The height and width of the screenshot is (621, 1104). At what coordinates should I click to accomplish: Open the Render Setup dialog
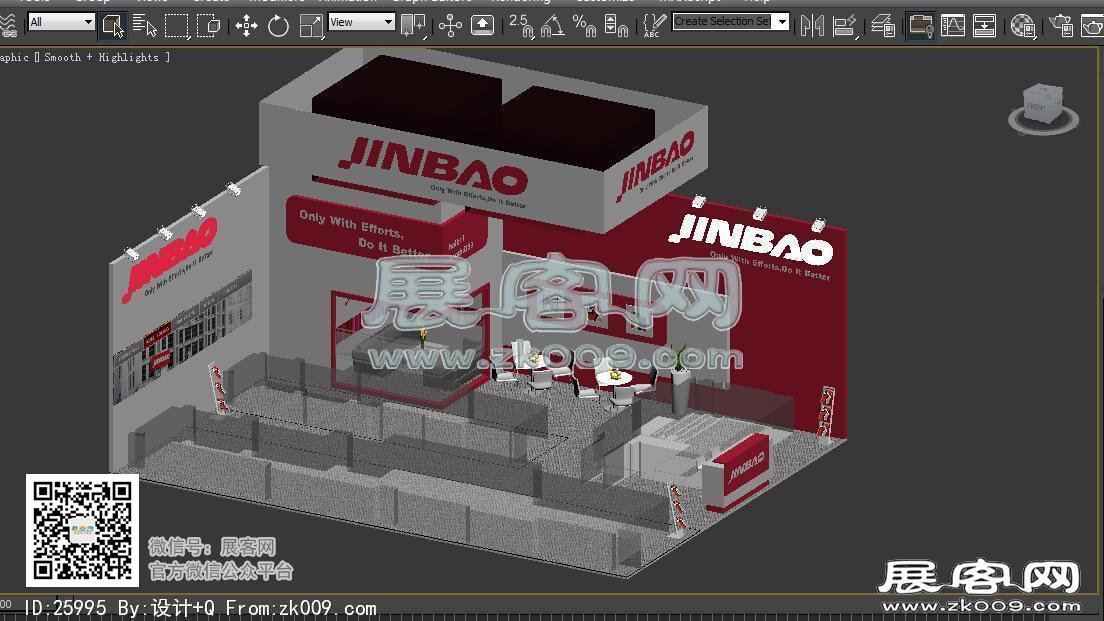pyautogui.click(x=1060, y=26)
